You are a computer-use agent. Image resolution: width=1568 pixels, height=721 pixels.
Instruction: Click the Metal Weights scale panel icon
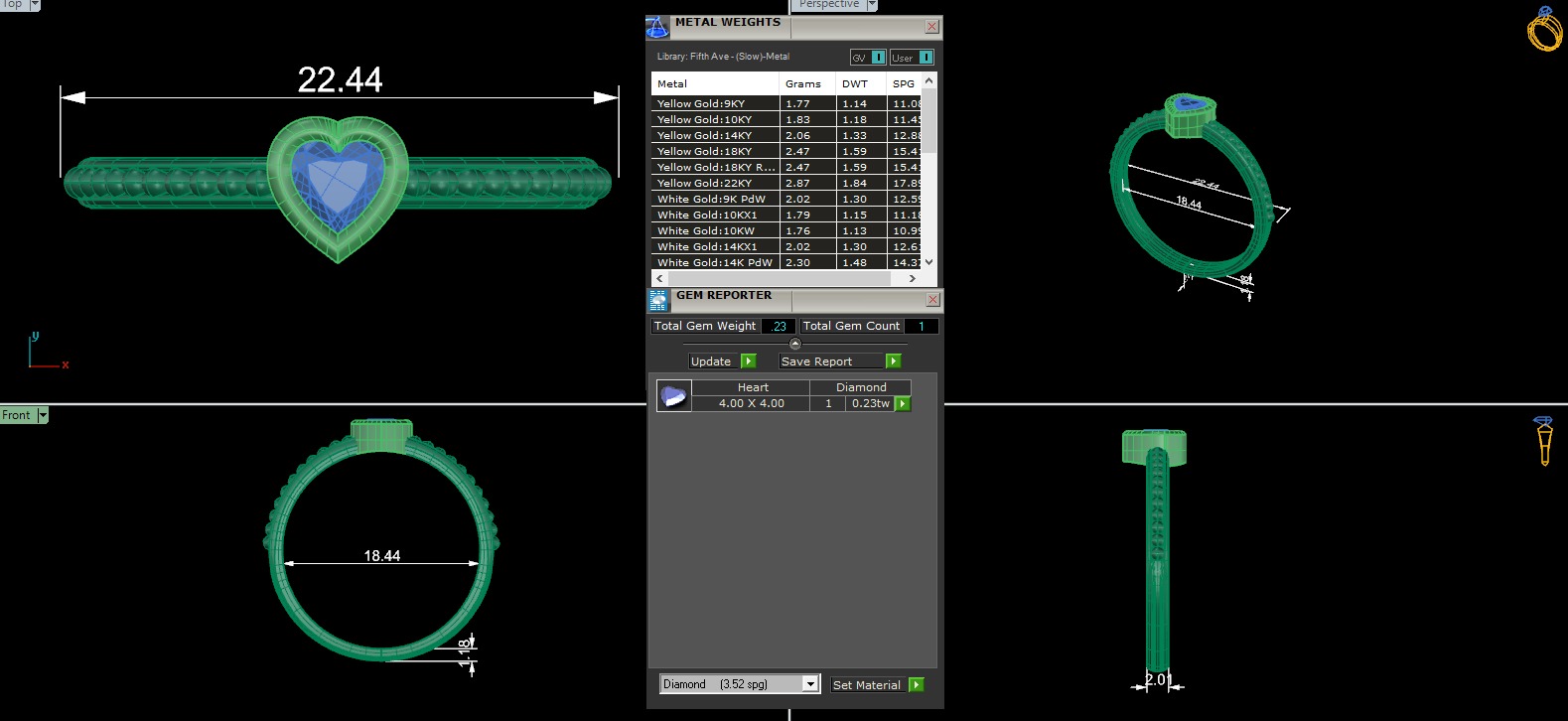(x=657, y=27)
